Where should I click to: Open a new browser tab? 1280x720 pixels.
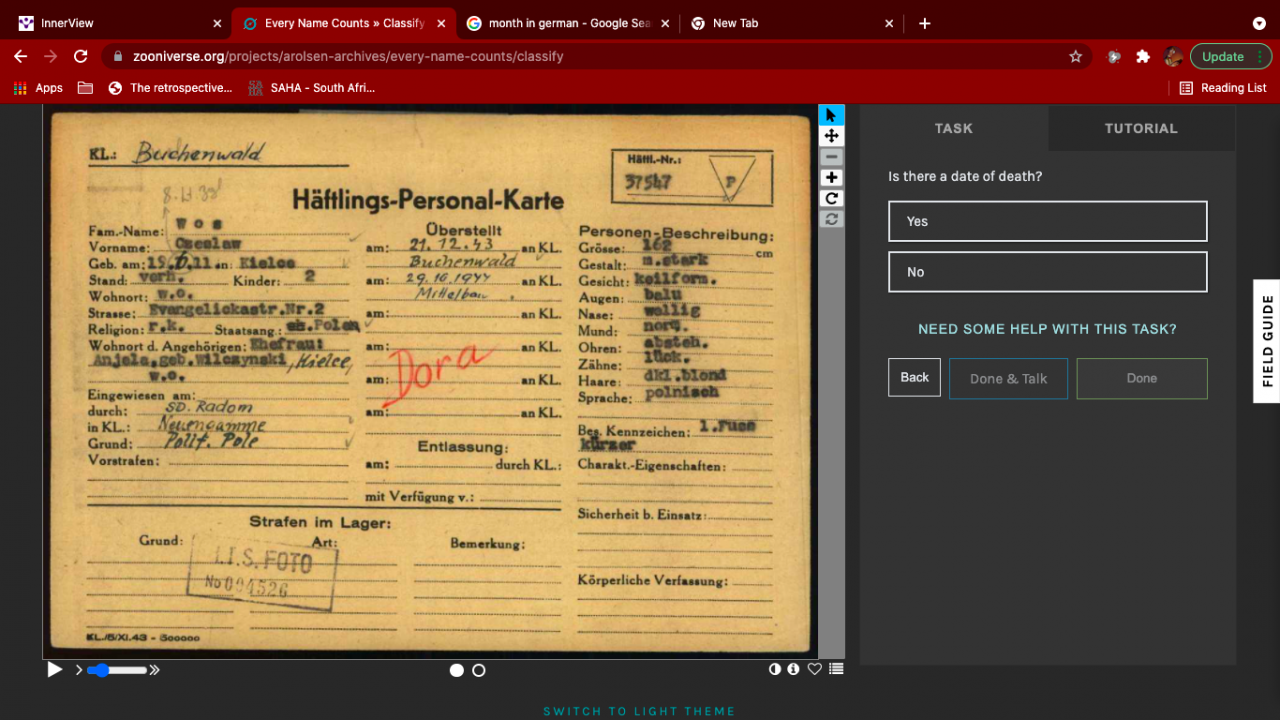click(925, 23)
